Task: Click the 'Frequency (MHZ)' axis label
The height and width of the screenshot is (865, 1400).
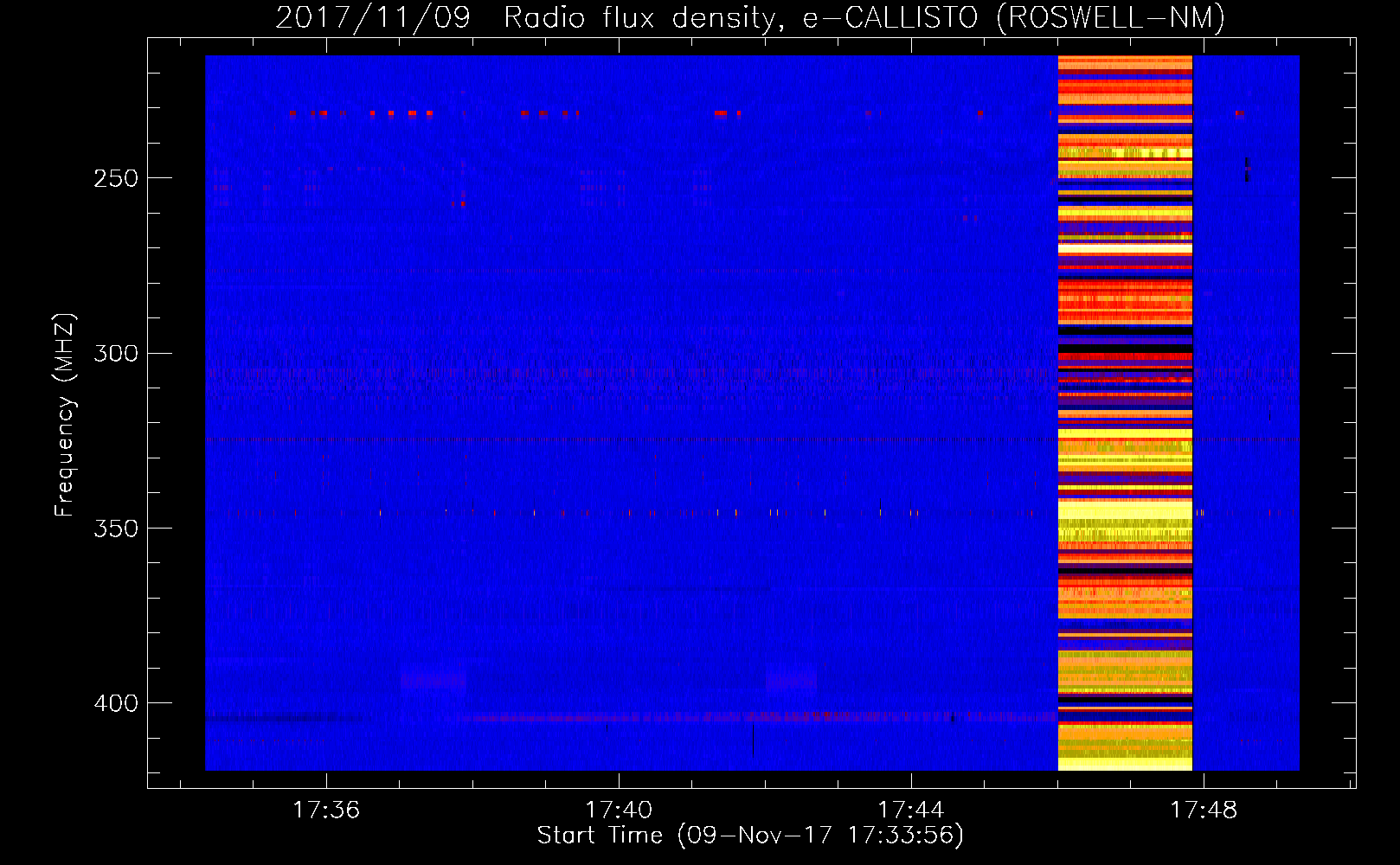Action: coord(65,415)
